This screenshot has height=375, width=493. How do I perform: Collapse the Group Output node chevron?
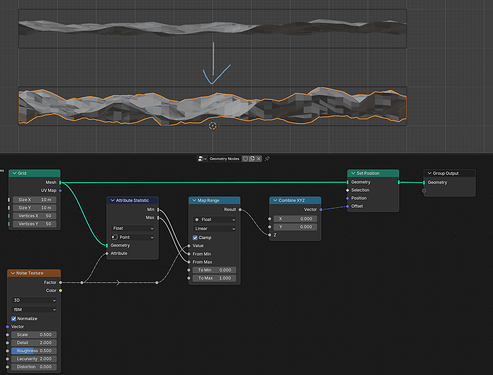pyautogui.click(x=429, y=173)
